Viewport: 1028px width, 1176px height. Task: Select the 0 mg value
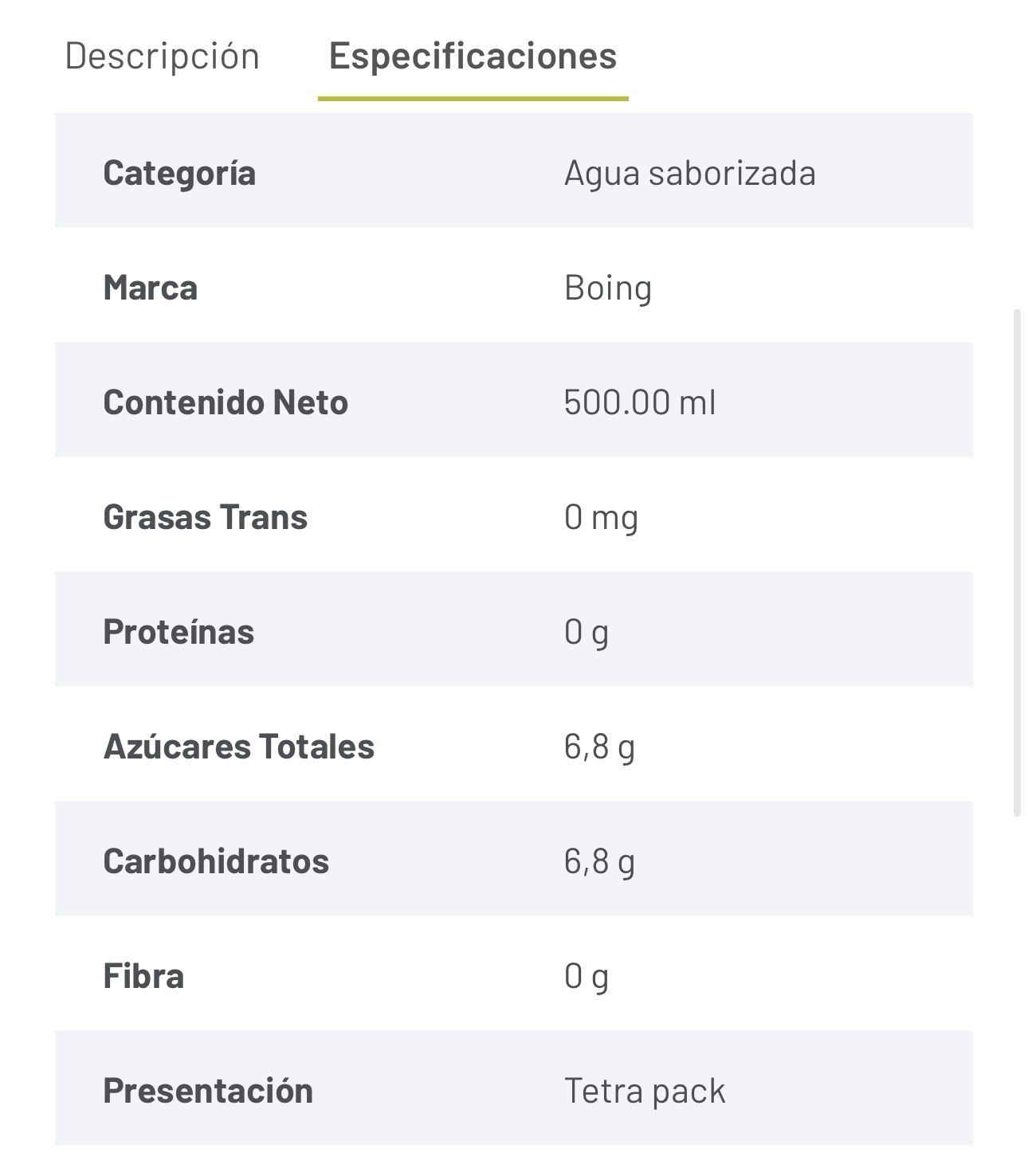pos(602,519)
